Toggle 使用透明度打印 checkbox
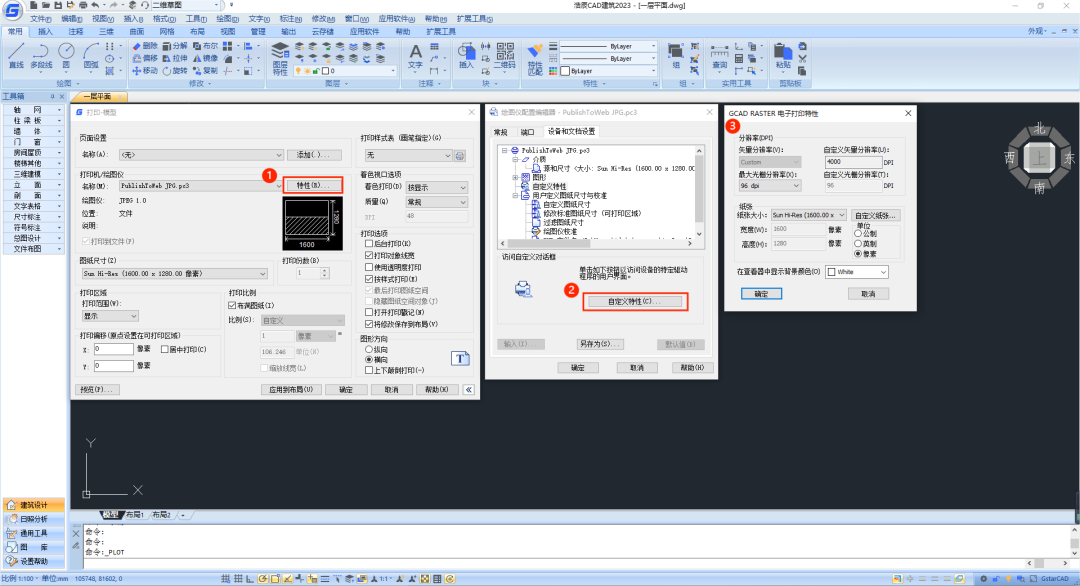This screenshot has width=1080, height=586. pos(369,267)
